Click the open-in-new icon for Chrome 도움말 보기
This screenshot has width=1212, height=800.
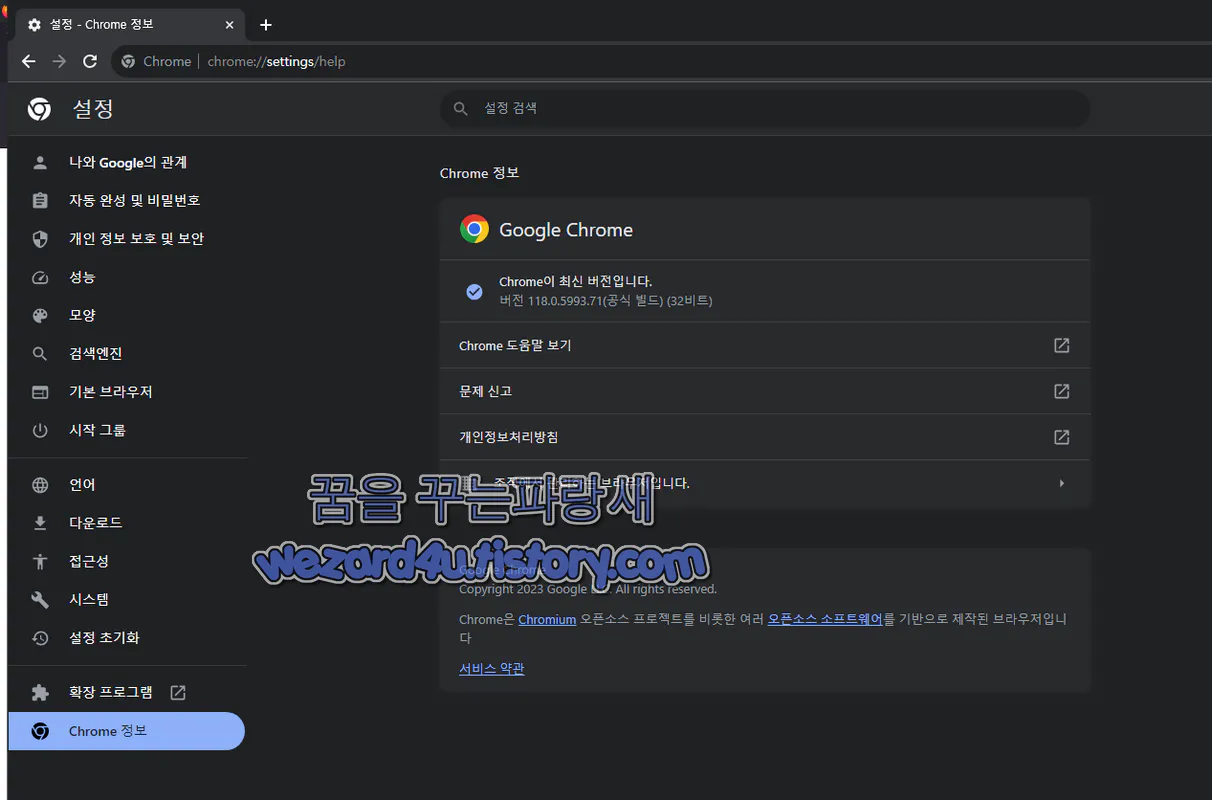coord(1062,345)
